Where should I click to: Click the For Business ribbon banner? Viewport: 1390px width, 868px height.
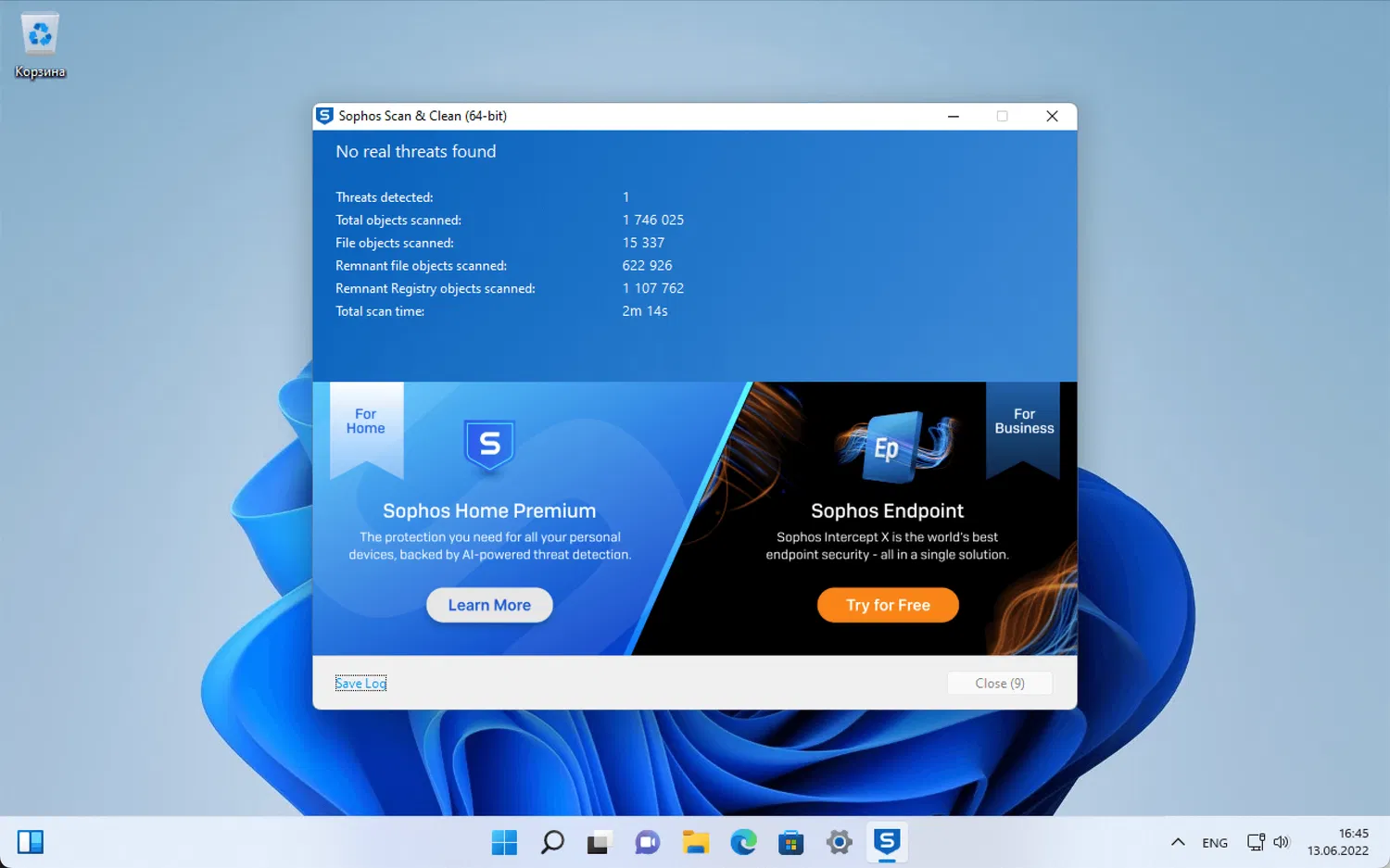click(1024, 431)
